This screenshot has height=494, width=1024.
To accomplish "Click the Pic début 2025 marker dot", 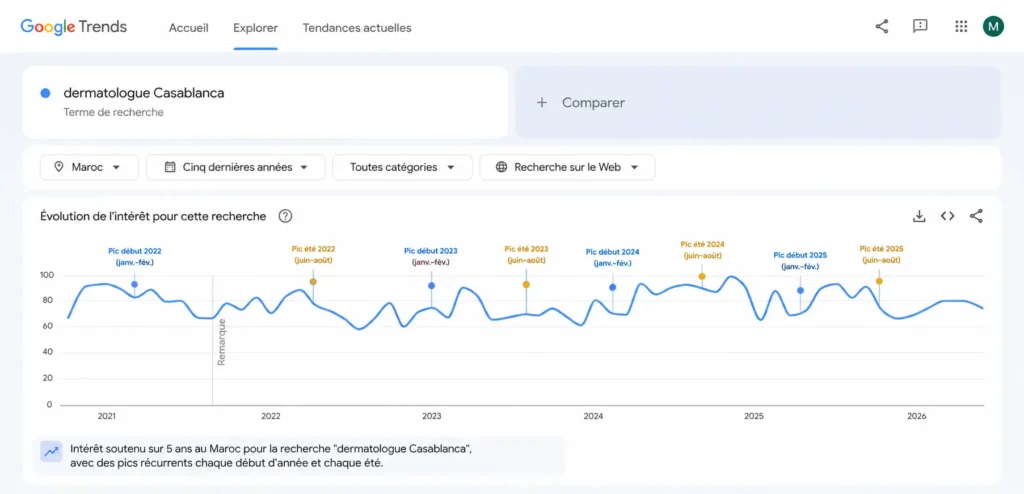I will [800, 290].
